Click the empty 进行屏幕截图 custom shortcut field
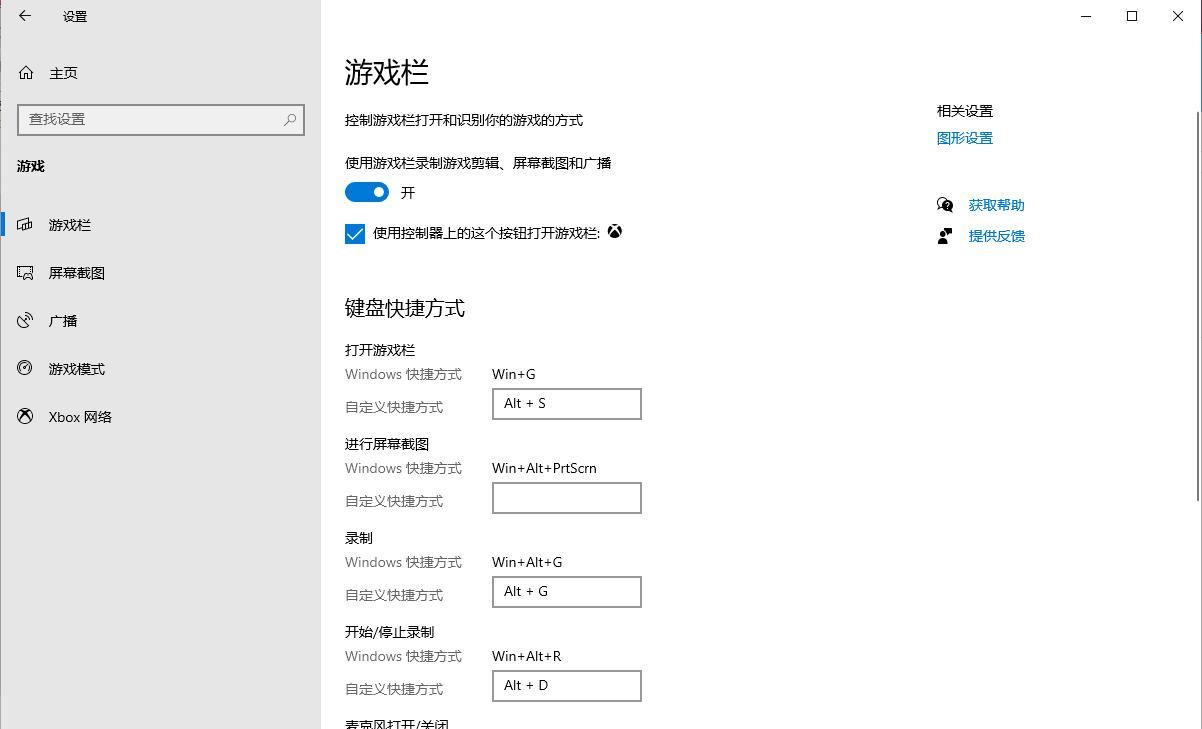The width and height of the screenshot is (1202, 729). tap(566, 498)
